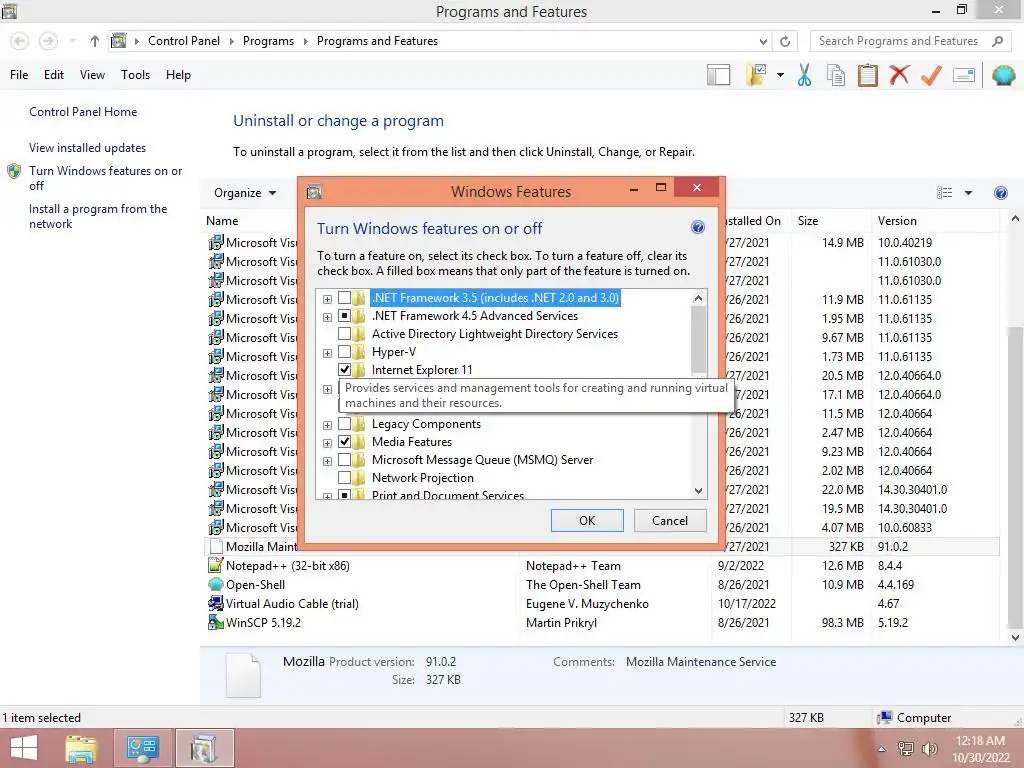Open Classic Shell settings shell icon
The width and height of the screenshot is (1024, 768).
pyautogui.click(x=1003, y=75)
